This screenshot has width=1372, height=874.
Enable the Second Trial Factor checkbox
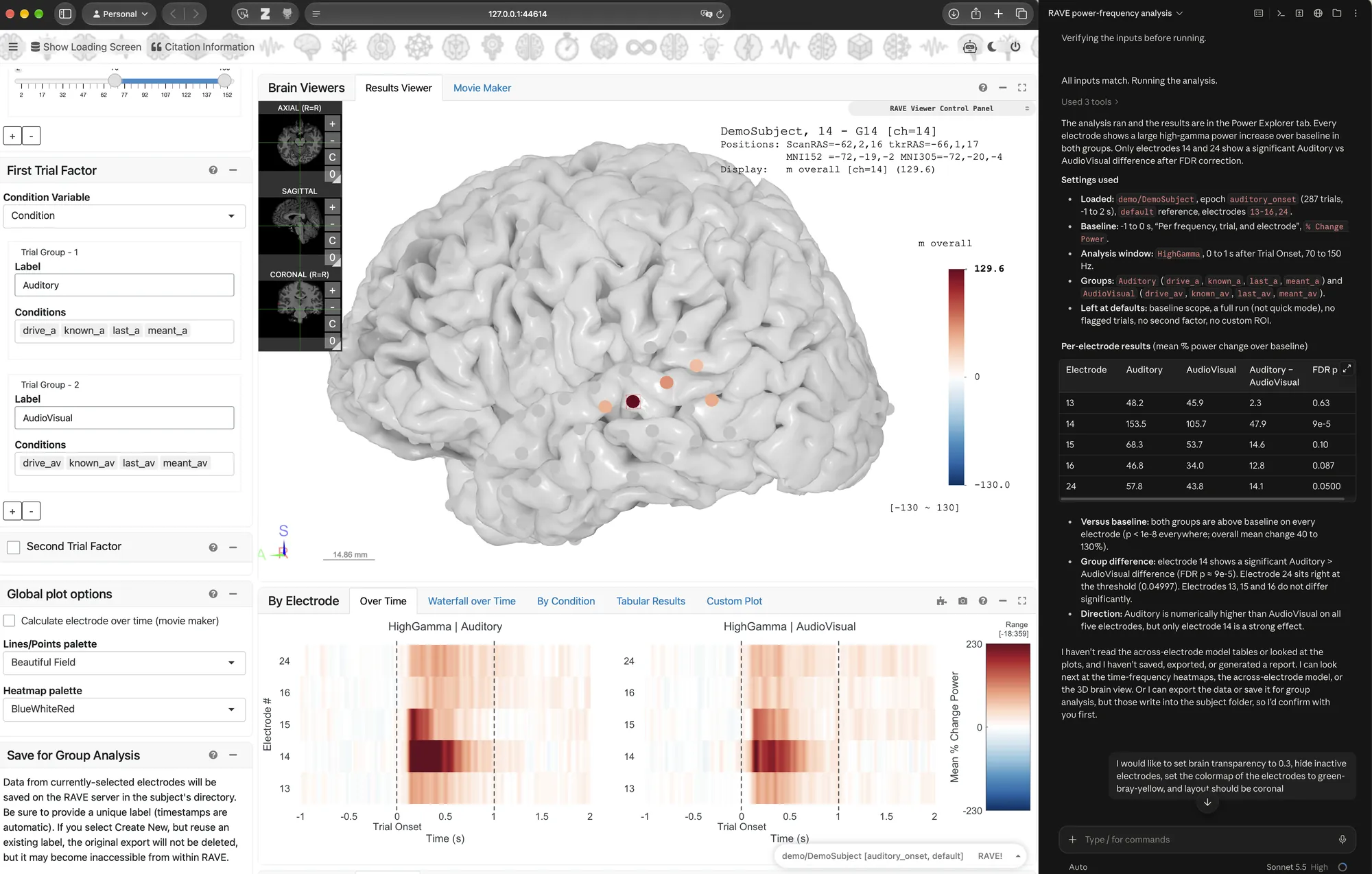[x=13, y=547]
